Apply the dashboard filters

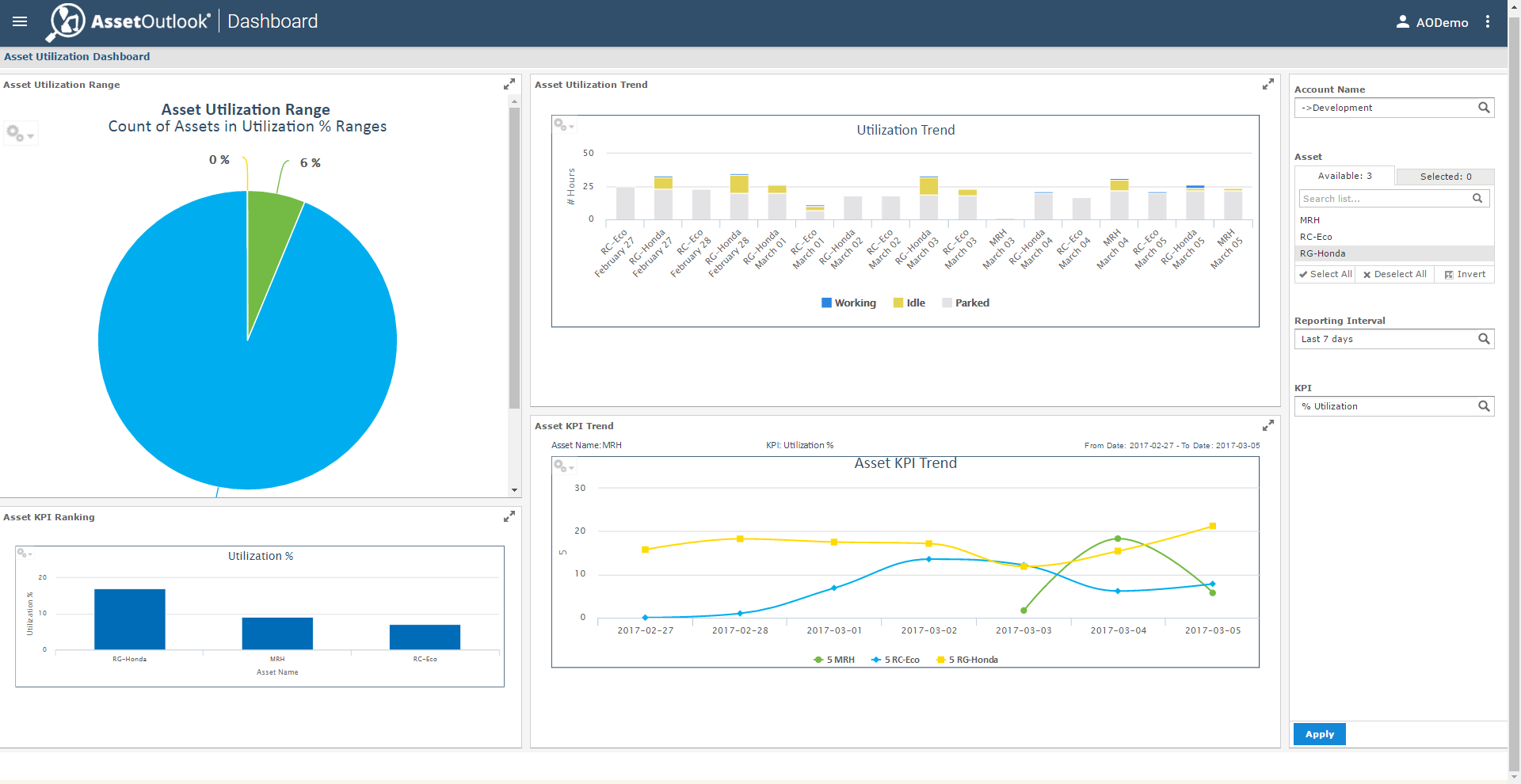tap(1320, 734)
